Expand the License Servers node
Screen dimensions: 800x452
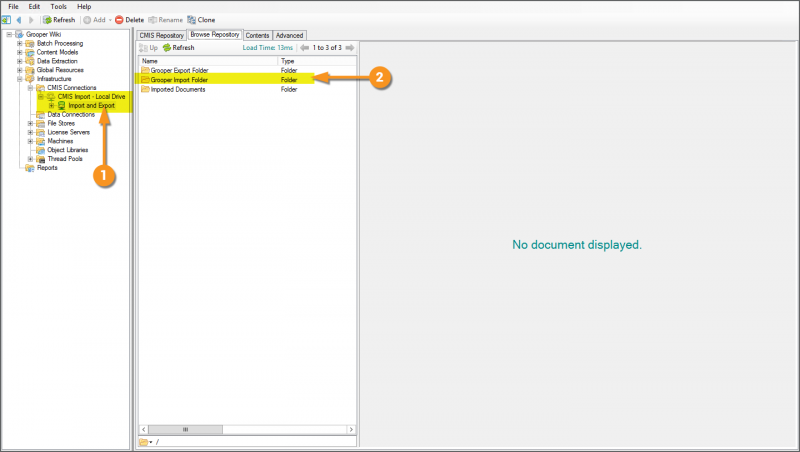pyautogui.click(x=31, y=132)
